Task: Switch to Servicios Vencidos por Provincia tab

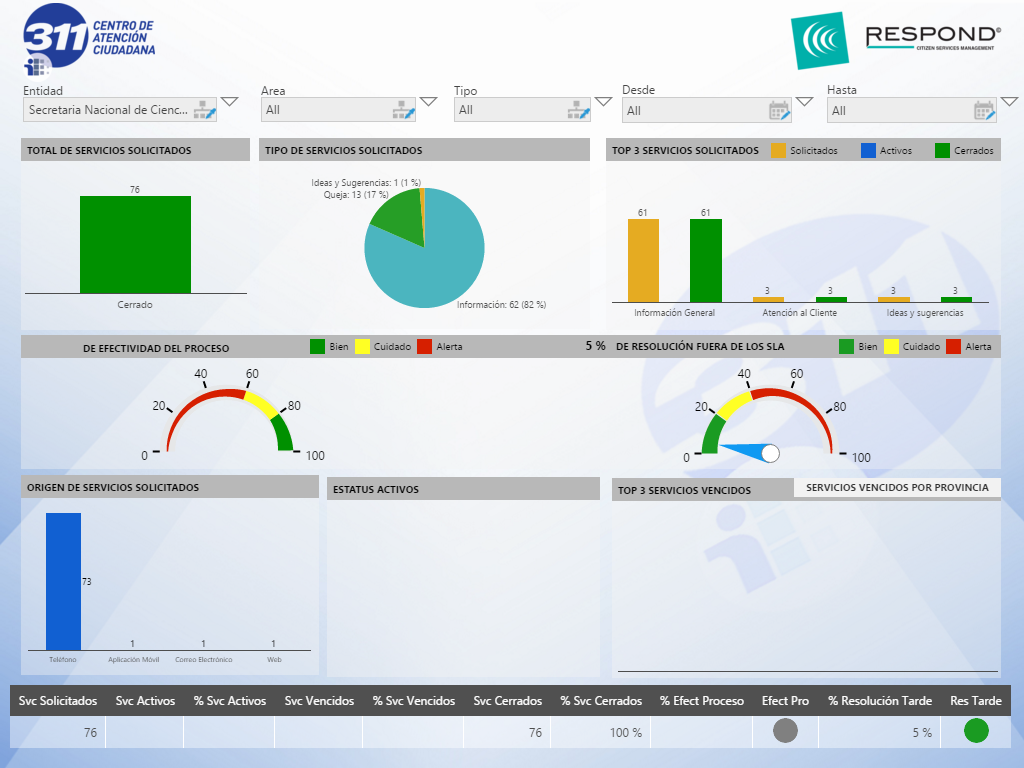Action: click(897, 487)
